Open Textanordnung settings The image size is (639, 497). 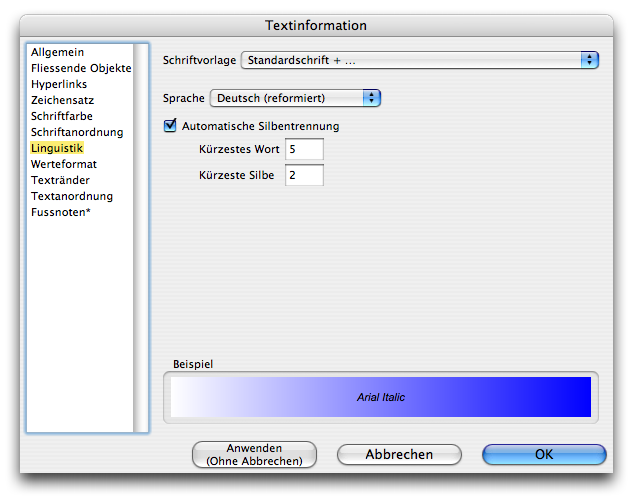pos(72,196)
